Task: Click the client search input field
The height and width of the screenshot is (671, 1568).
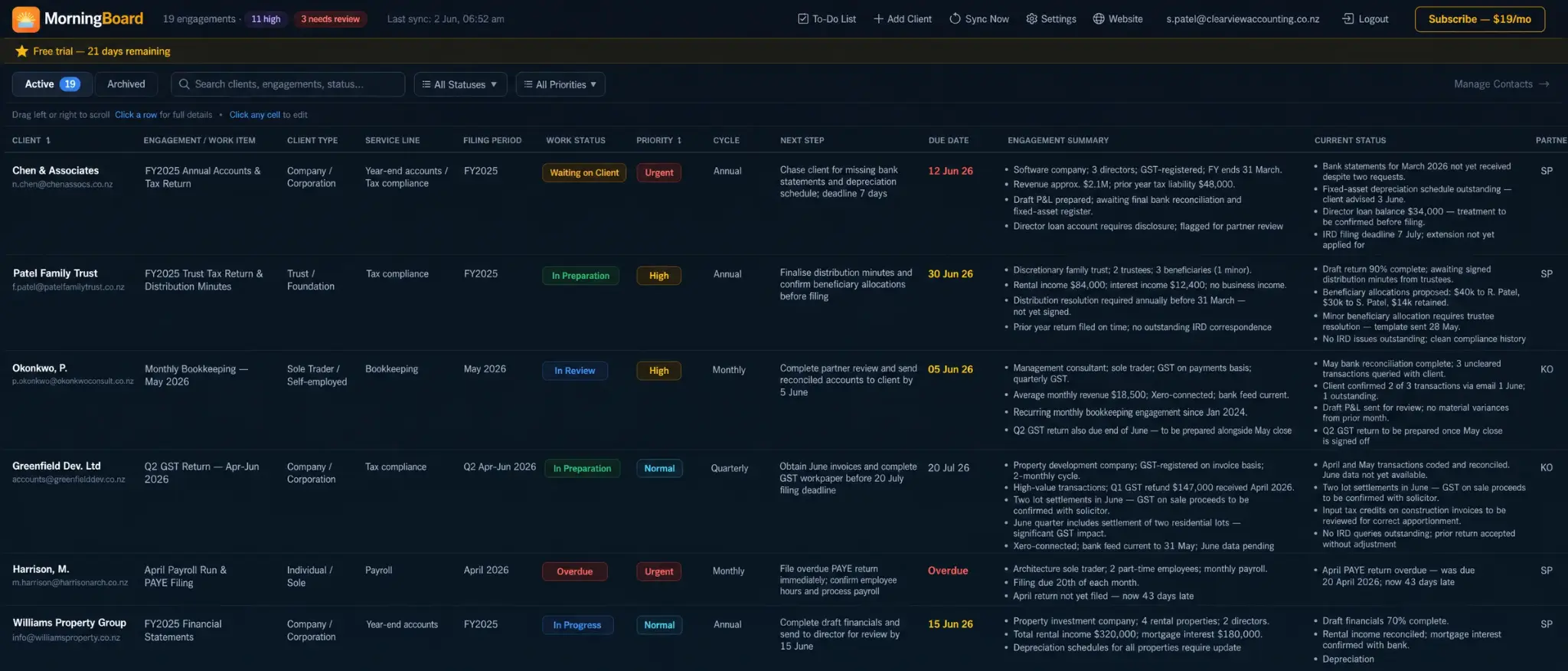Action: (288, 84)
